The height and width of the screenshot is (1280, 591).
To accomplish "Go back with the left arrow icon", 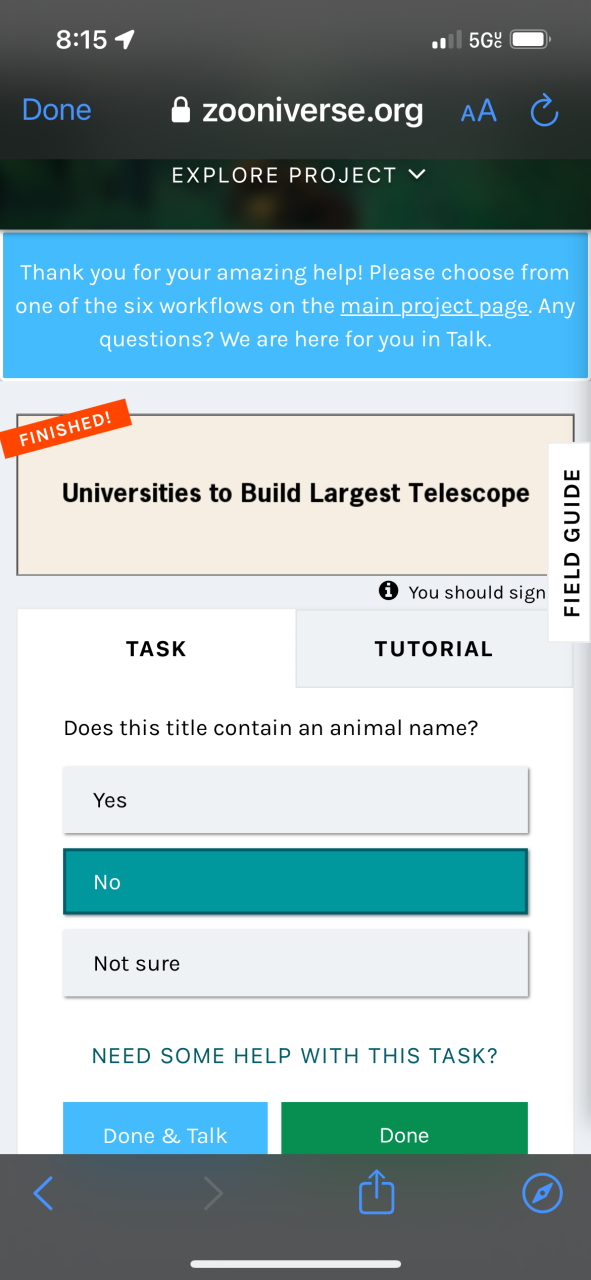I will point(43,1192).
